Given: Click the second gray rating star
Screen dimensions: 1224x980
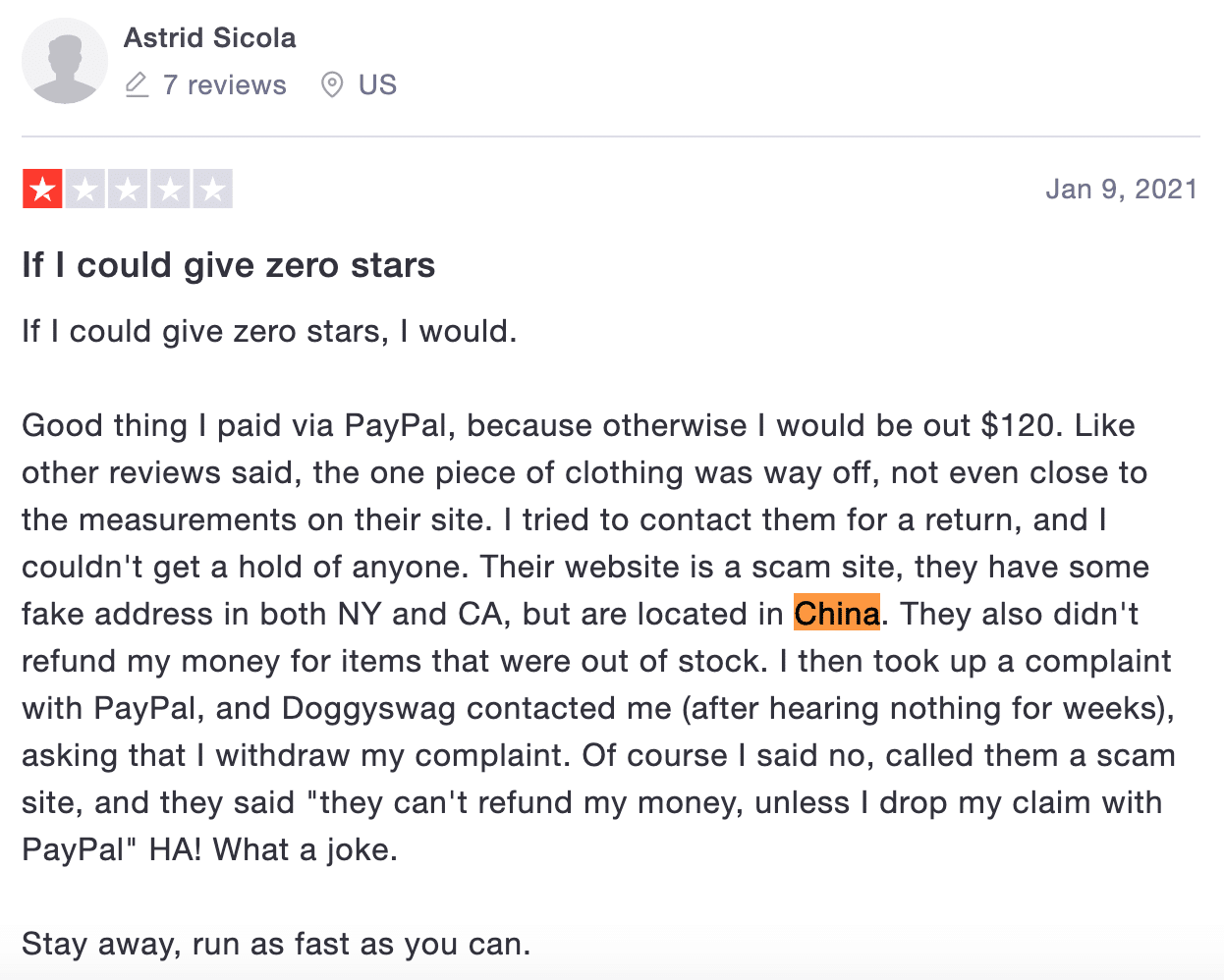Looking at the screenshot, I should 85,189.
